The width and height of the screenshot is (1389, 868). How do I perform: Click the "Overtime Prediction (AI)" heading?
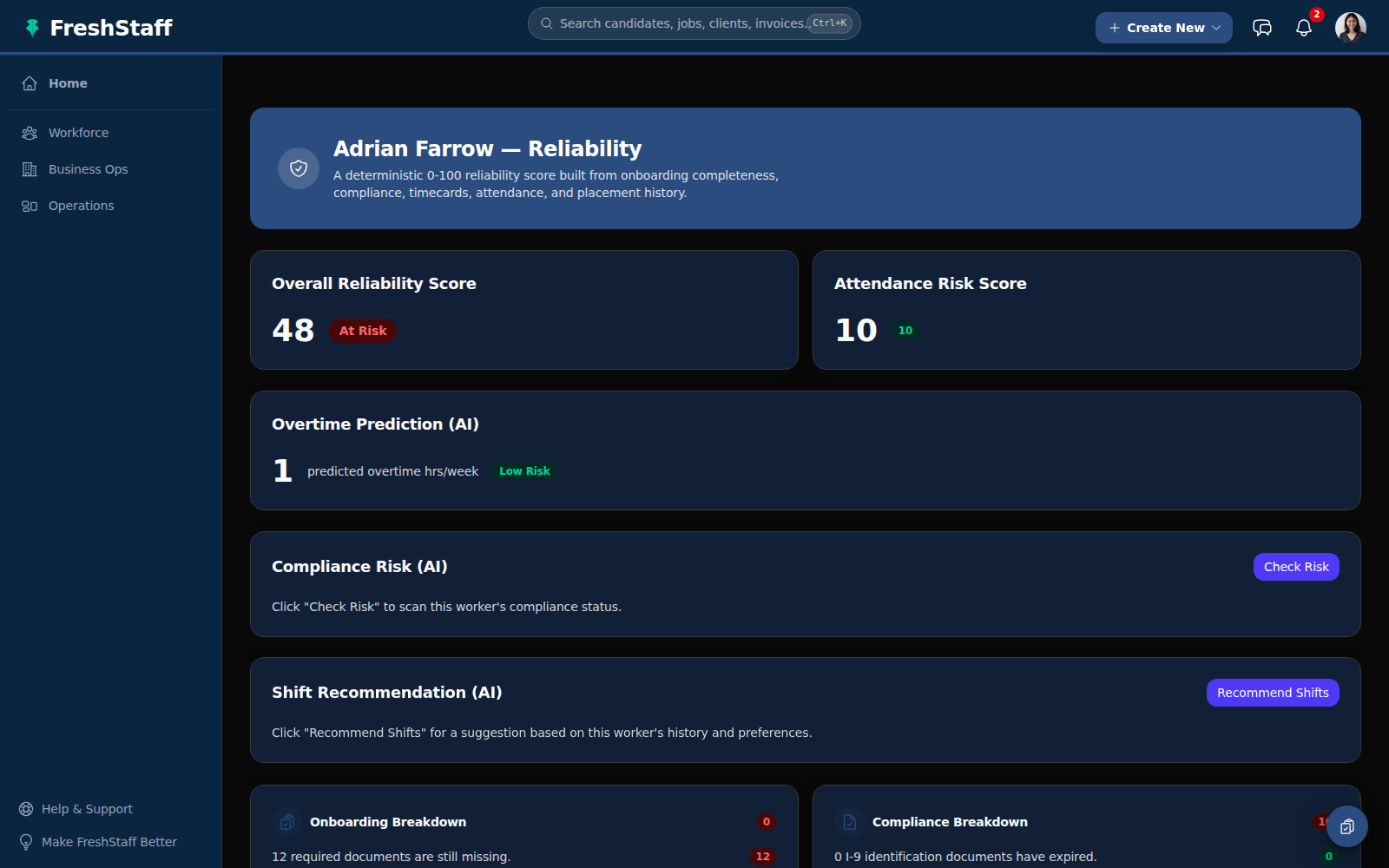376,424
